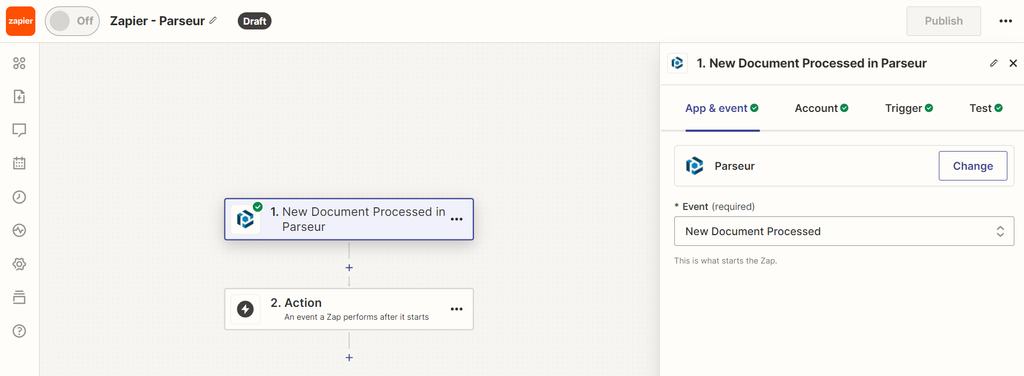This screenshot has height=376, width=1024.
Task: Open the activity status sidebar icon
Action: pos(19,230)
